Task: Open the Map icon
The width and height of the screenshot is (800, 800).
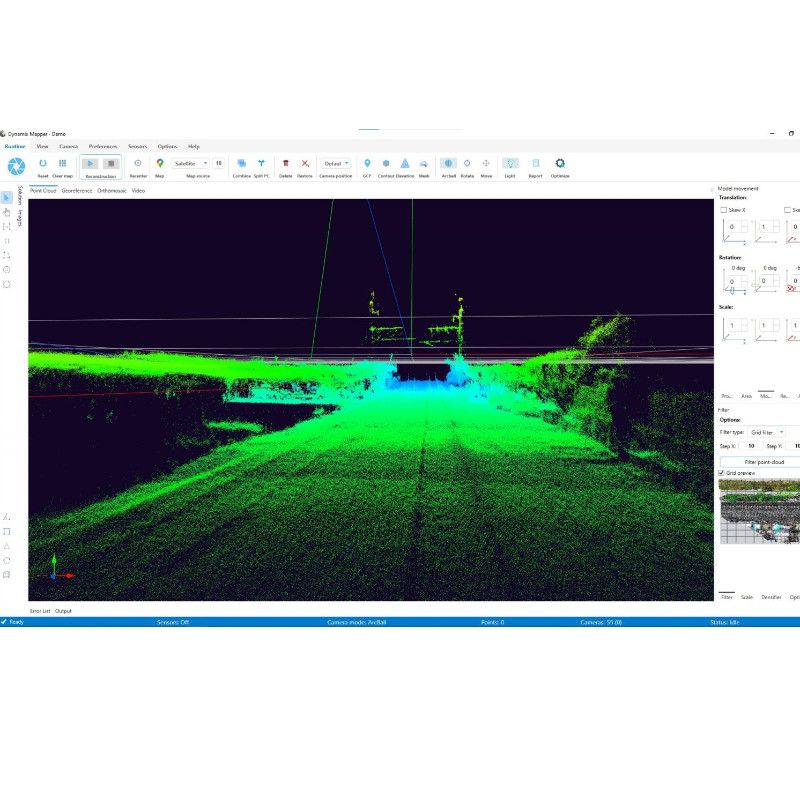Action: pyautogui.click(x=160, y=163)
